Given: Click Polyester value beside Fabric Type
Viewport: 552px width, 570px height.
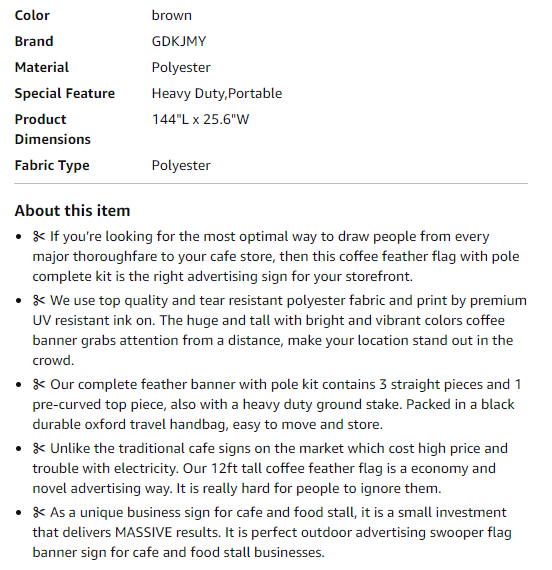Looking at the screenshot, I should point(181,166).
